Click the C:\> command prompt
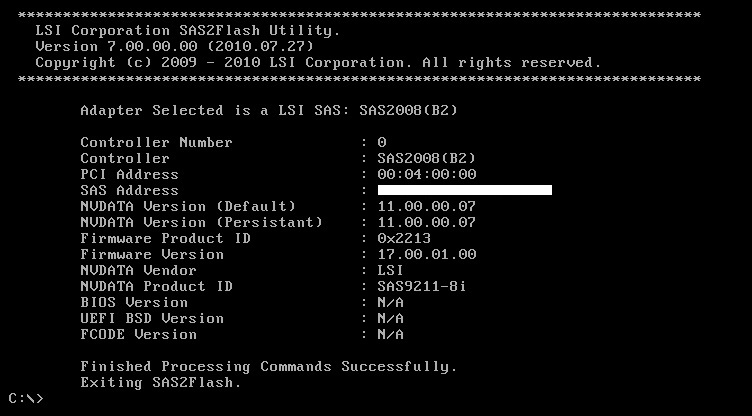This screenshot has width=752, height=416. coord(26,398)
